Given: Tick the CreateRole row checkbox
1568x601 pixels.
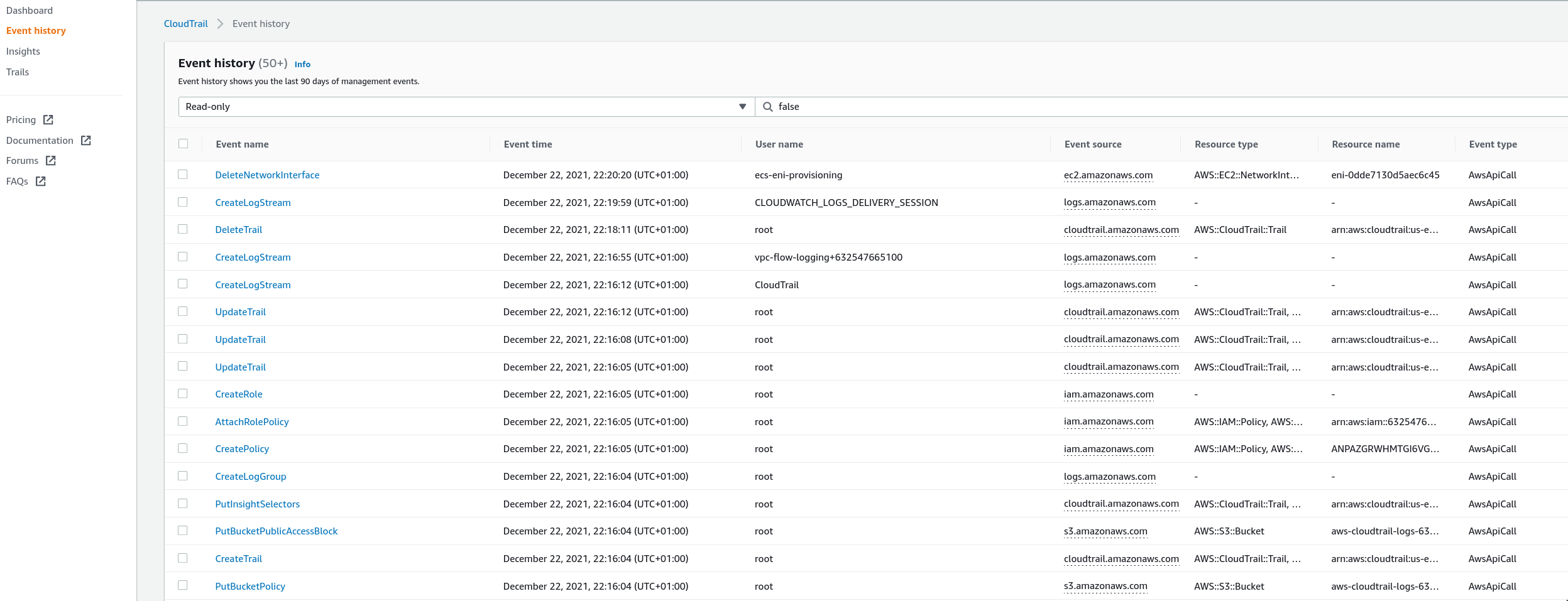Looking at the screenshot, I should (183, 393).
